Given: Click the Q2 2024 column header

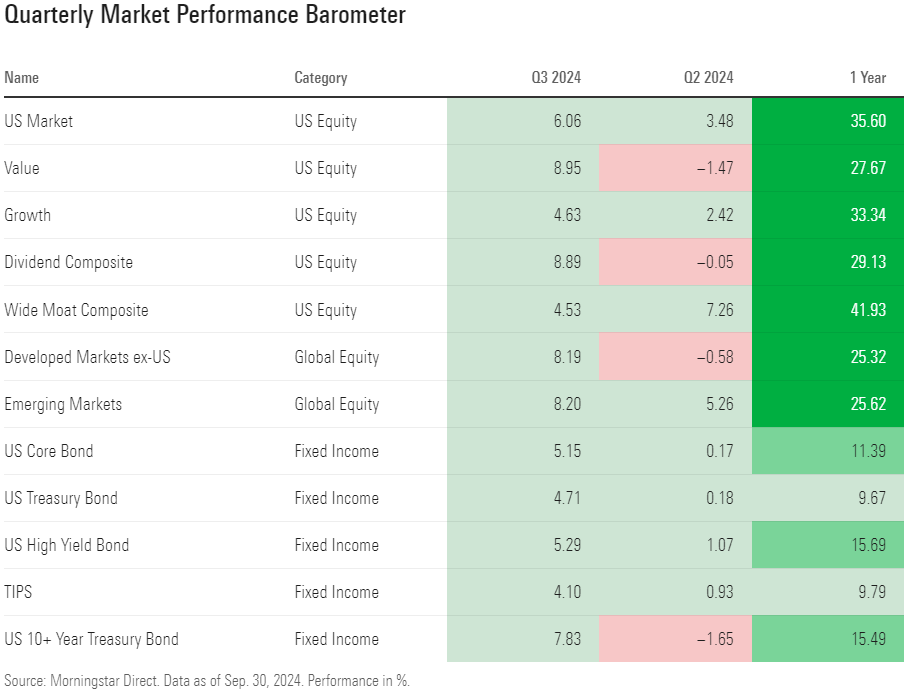Looking at the screenshot, I should tap(709, 77).
